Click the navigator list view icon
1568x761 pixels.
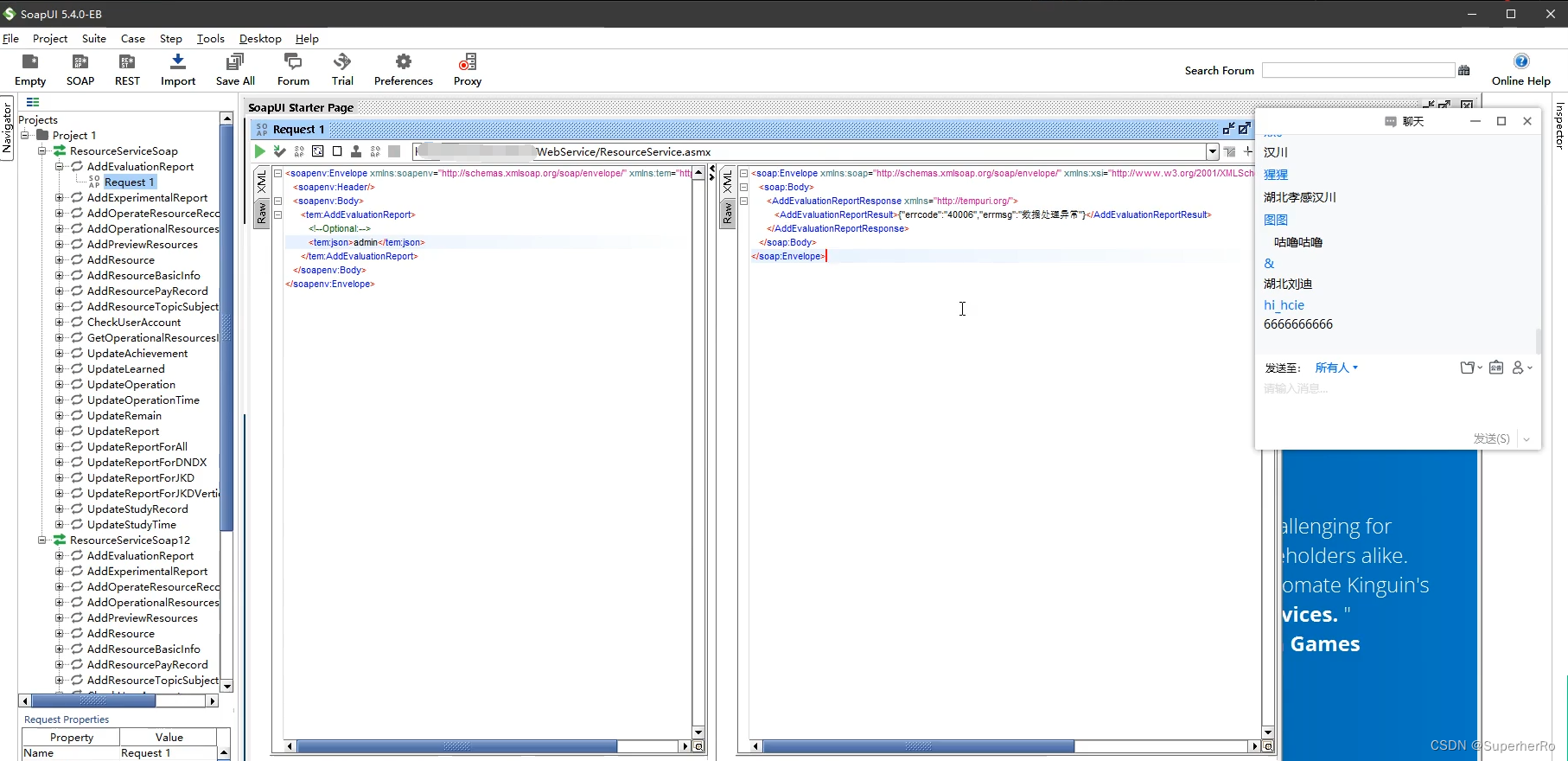33,102
